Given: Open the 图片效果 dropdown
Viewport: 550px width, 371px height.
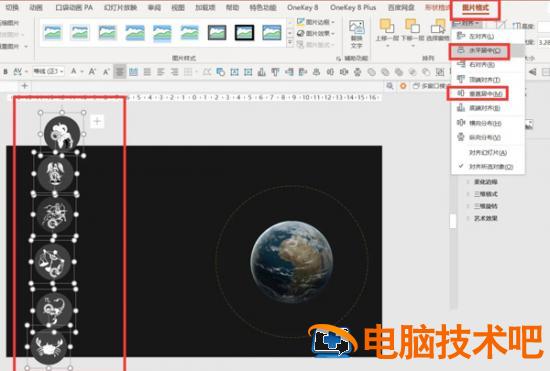Looking at the screenshot, I should 315,33.
